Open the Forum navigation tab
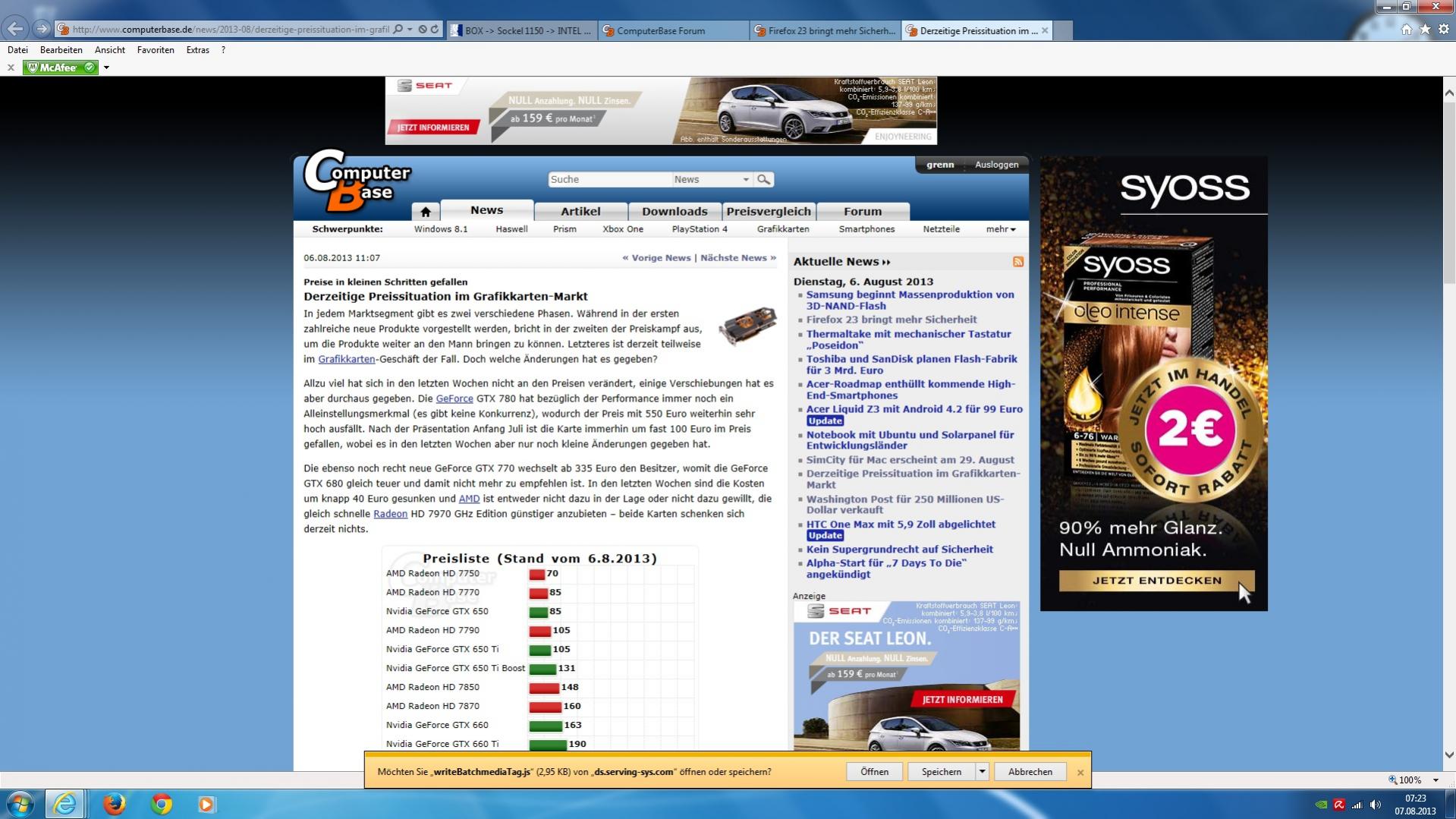Viewport: 1456px width, 819px height. coord(863,211)
